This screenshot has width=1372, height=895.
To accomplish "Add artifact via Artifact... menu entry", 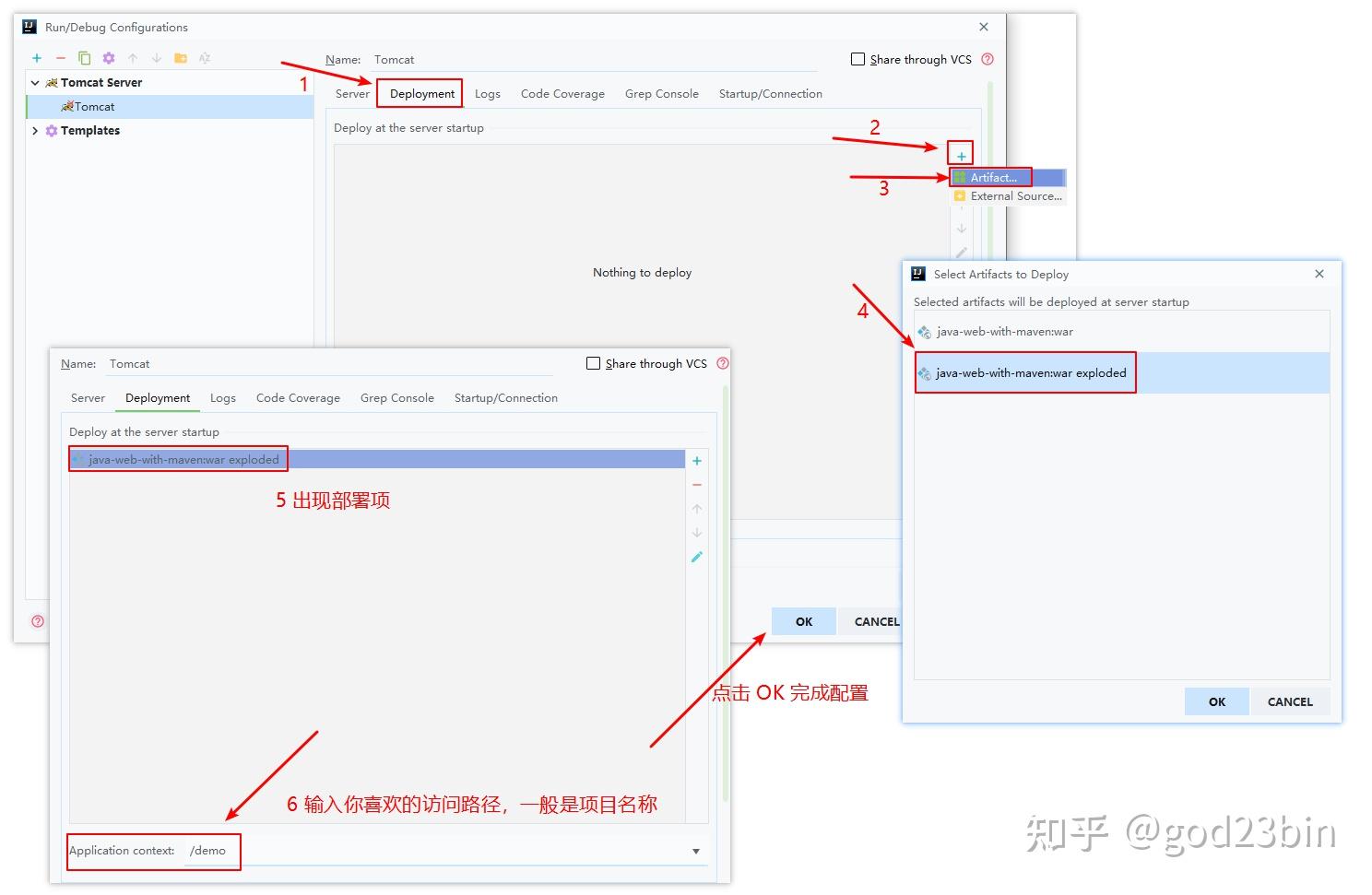I will (990, 176).
